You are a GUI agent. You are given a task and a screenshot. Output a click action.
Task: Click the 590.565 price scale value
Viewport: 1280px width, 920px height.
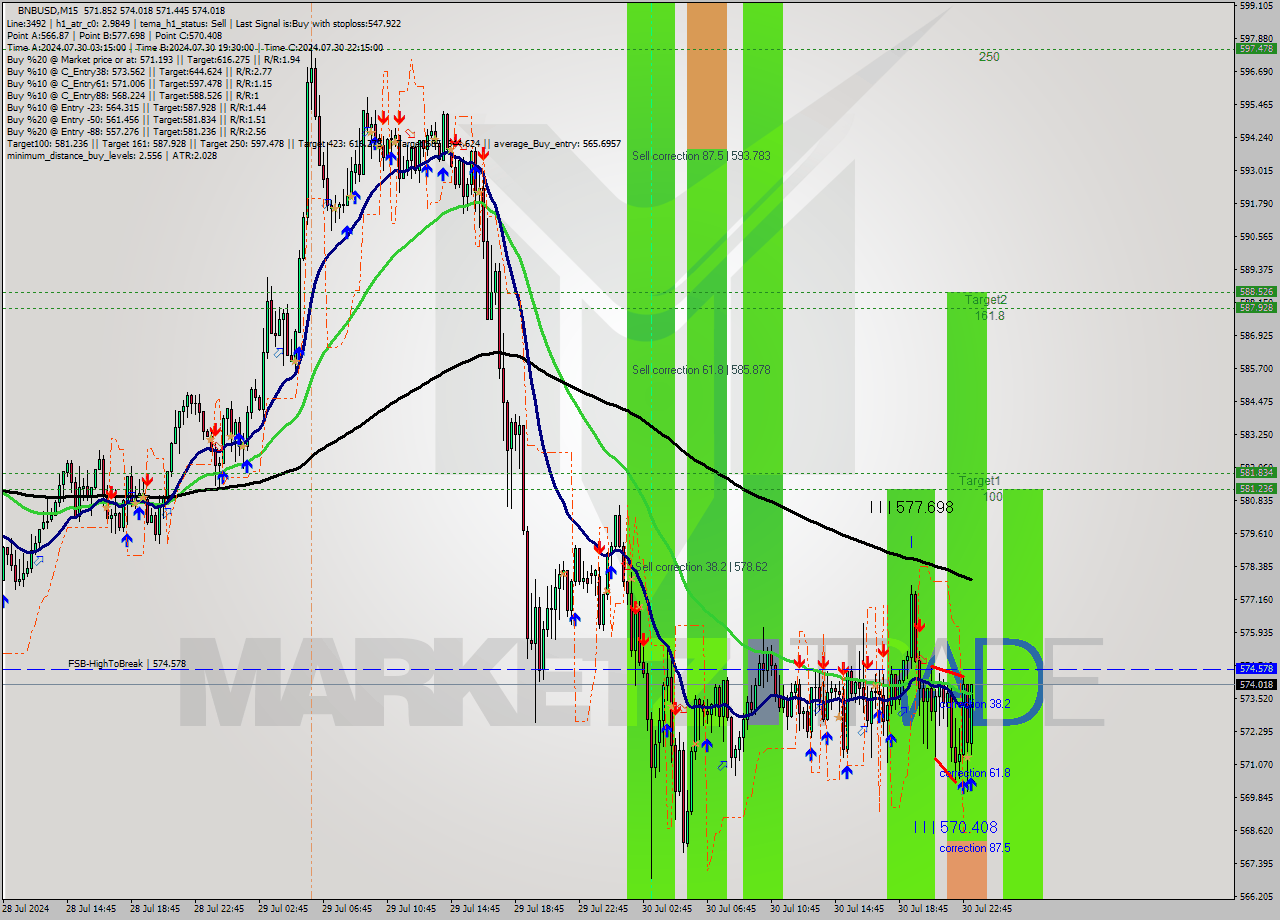point(1256,237)
